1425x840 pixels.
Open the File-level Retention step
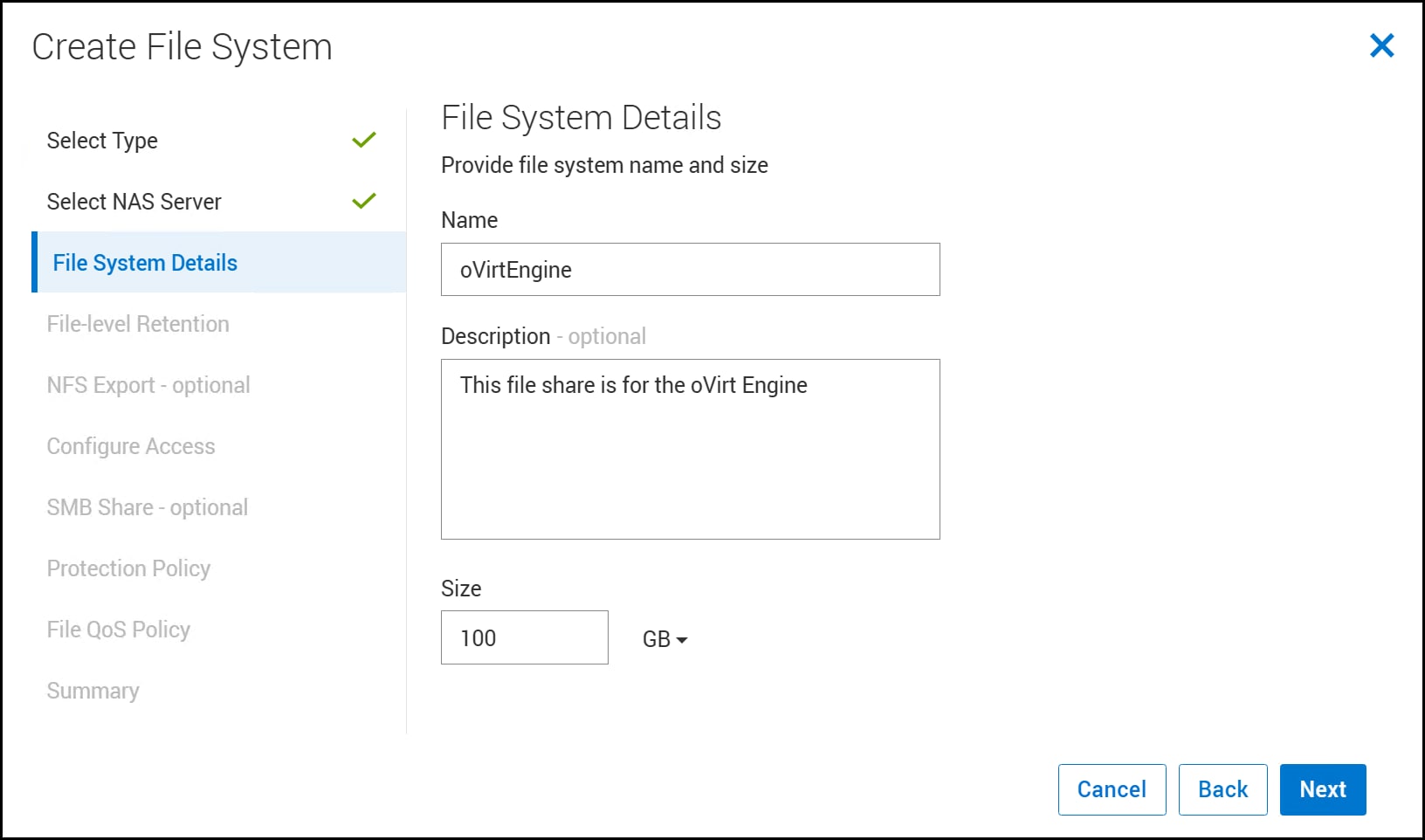point(138,324)
